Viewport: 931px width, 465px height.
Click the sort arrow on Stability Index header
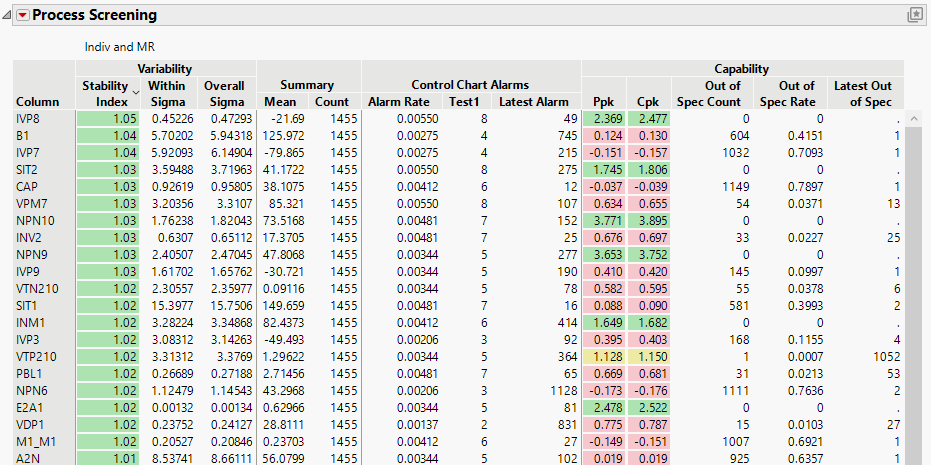136,93
